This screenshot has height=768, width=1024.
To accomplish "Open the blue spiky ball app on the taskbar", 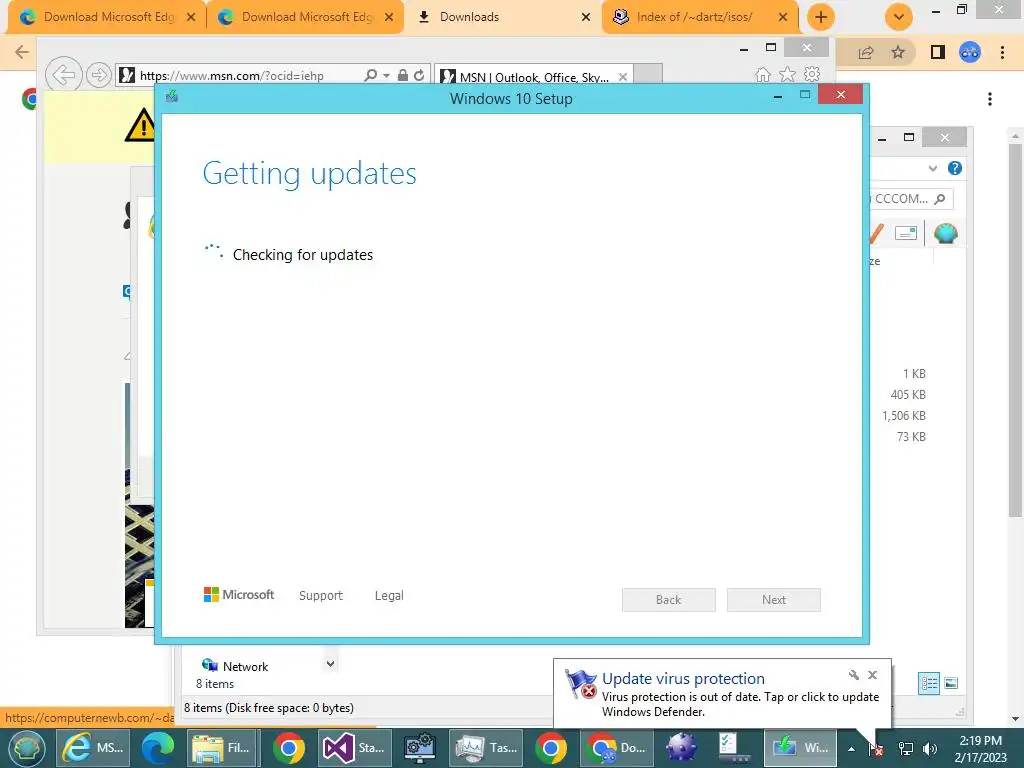I will click(681, 748).
